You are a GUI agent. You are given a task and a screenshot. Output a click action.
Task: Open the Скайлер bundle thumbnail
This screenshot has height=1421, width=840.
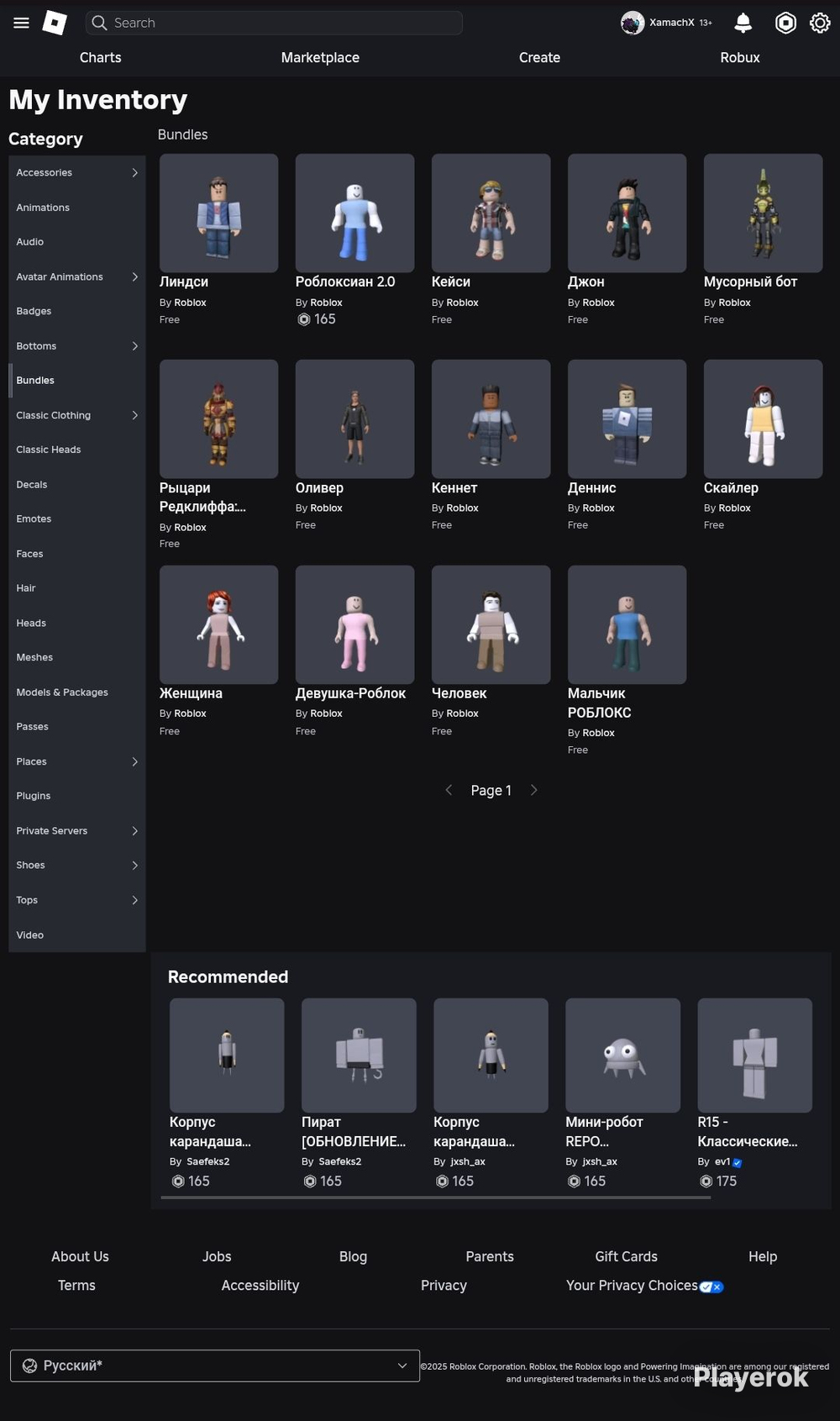click(x=763, y=418)
